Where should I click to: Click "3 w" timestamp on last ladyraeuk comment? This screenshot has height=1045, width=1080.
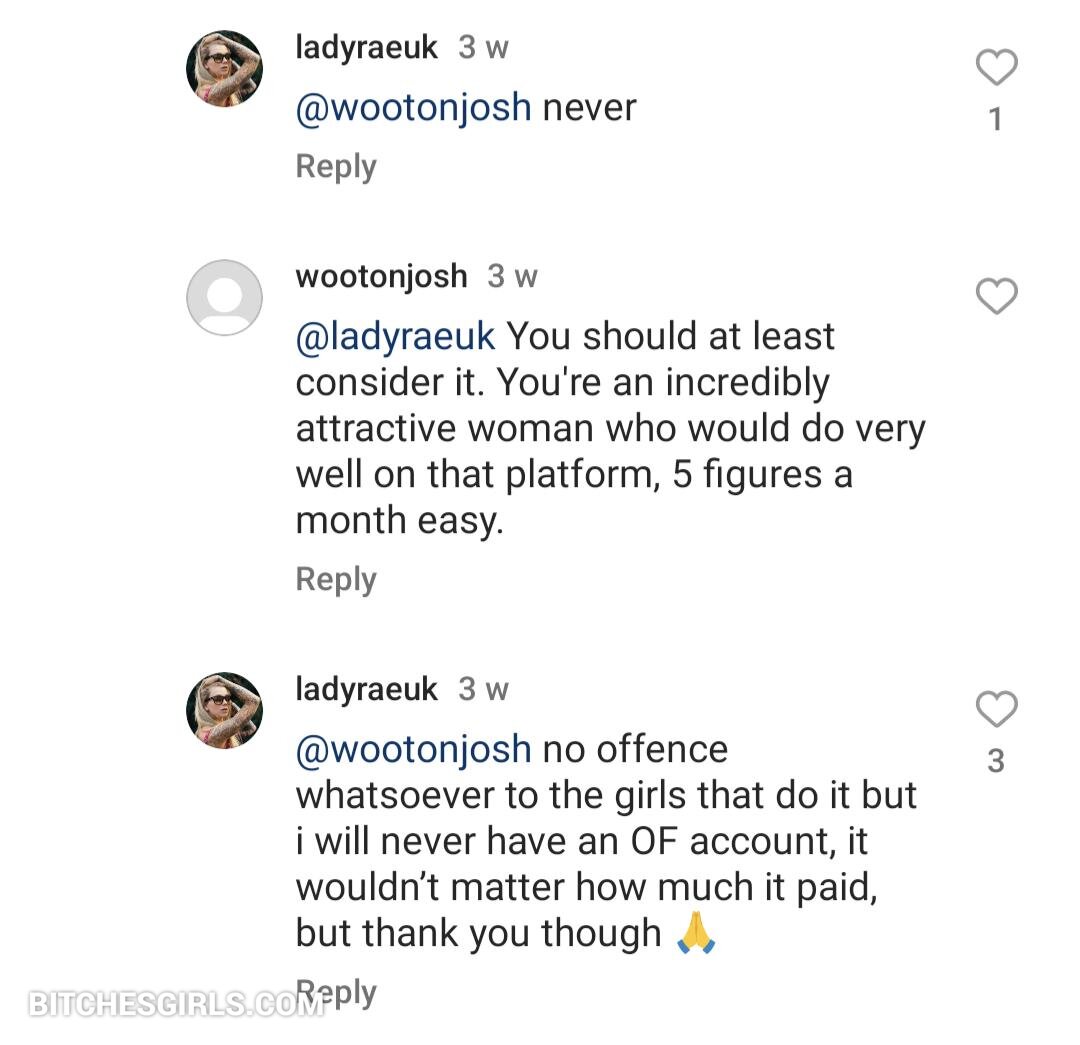pos(483,690)
